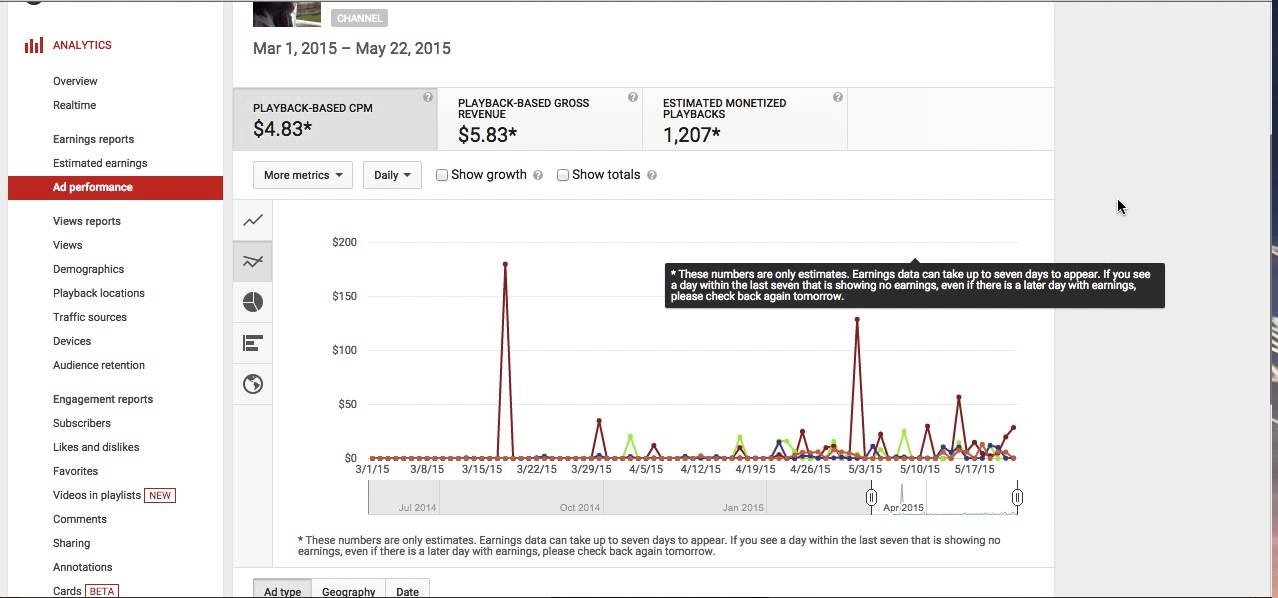This screenshot has width=1278, height=598.
Task: Click the Views reports section heading
Action: pos(87,221)
